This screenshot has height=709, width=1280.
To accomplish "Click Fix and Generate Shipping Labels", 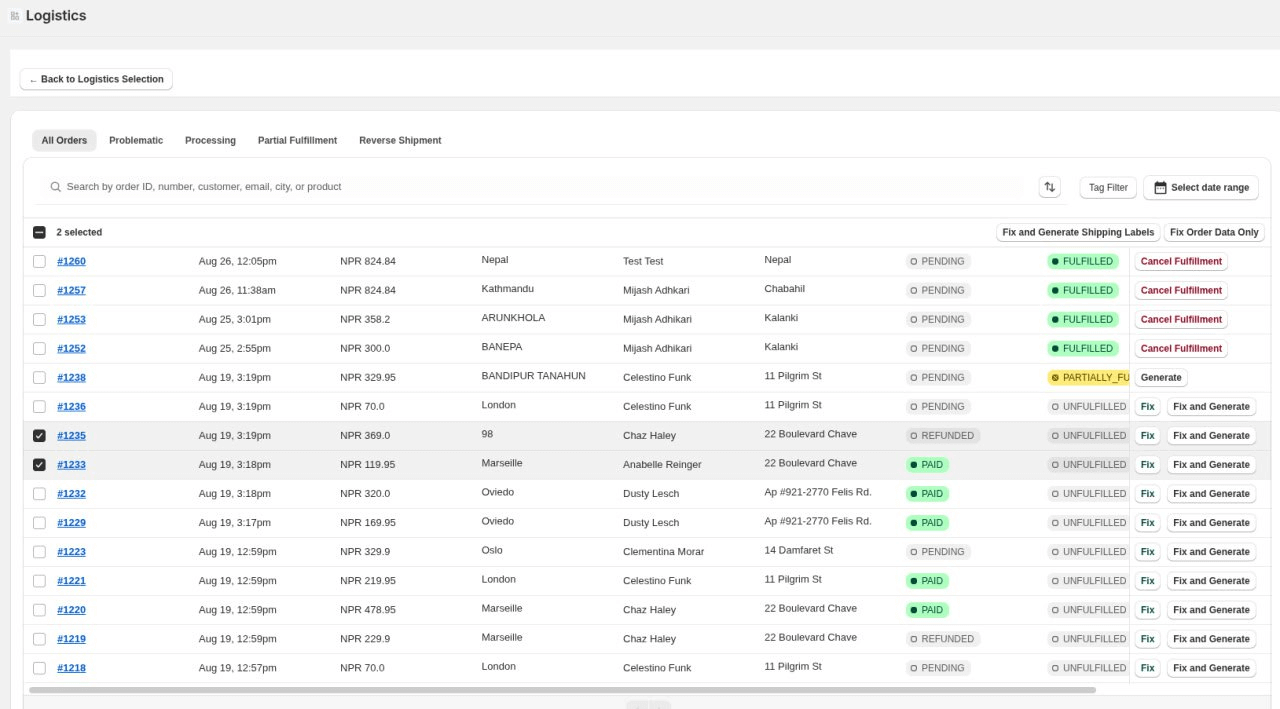I will [1077, 232].
